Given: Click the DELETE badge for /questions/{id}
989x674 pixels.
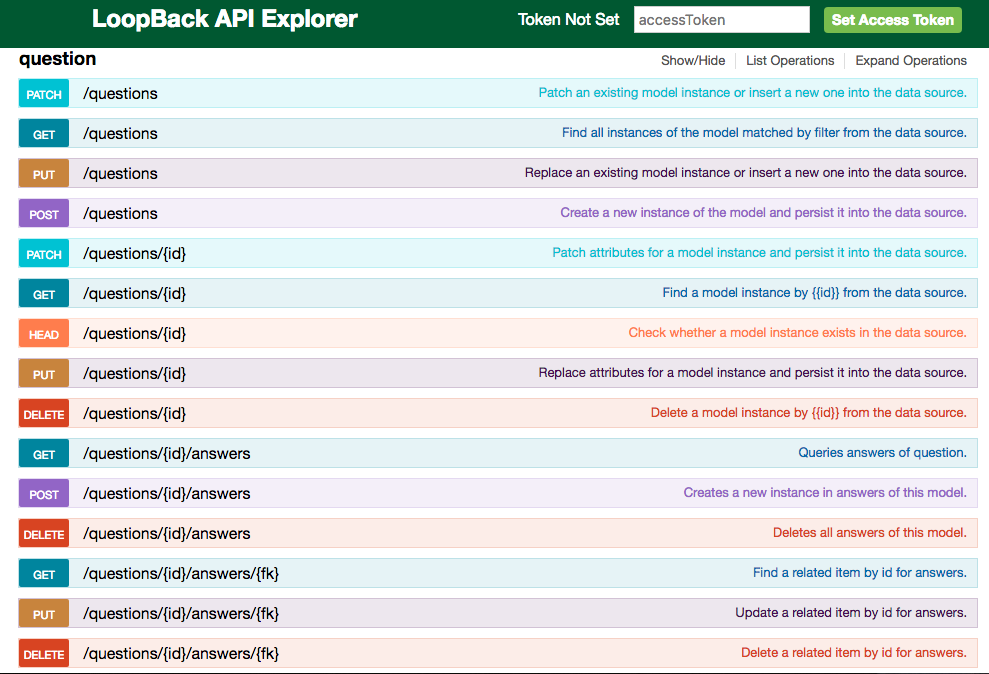Looking at the screenshot, I should pos(44,414).
